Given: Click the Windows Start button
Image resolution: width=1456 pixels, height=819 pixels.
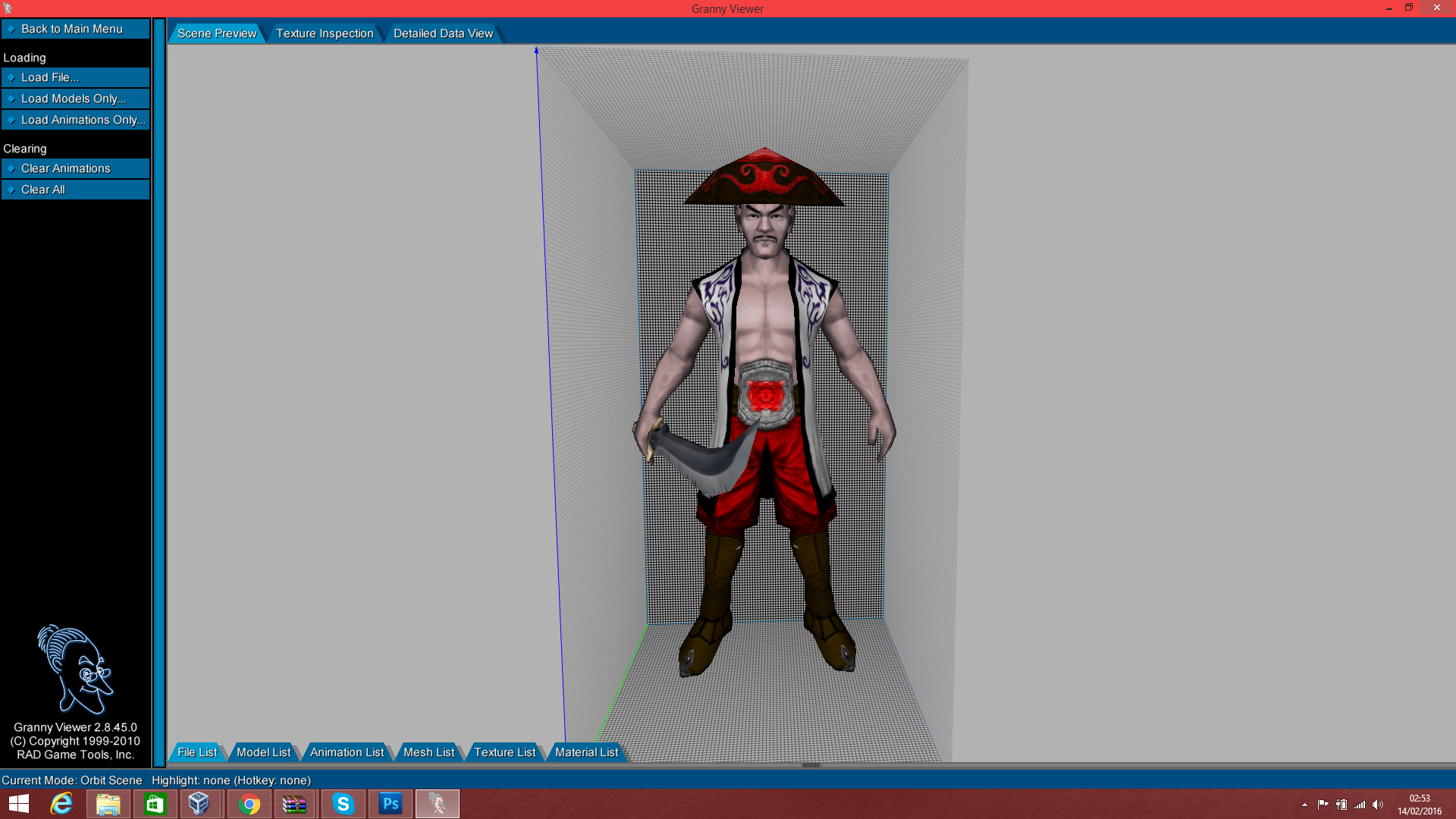Looking at the screenshot, I should [x=19, y=804].
